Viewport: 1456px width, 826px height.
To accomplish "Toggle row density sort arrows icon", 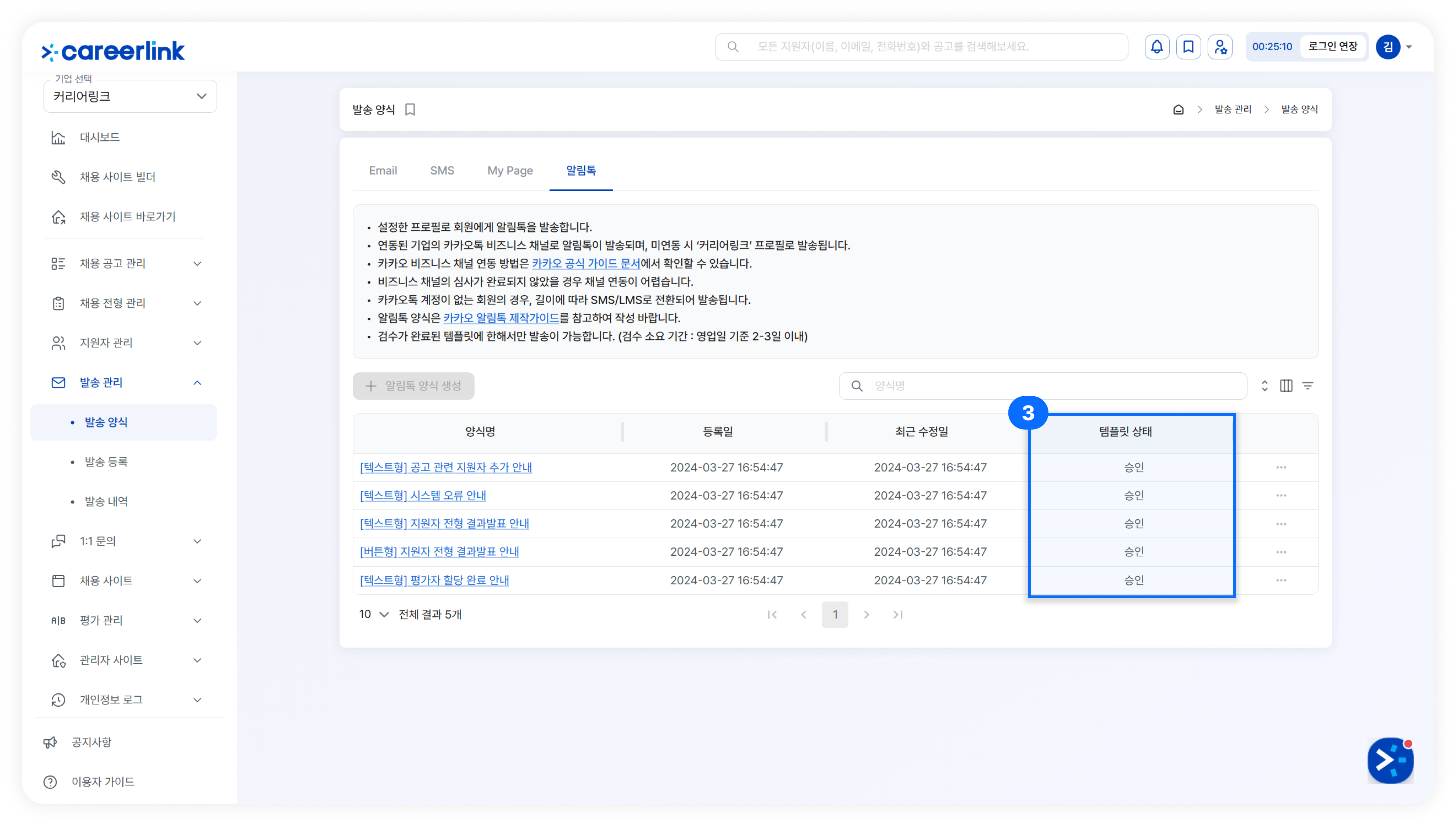I will point(1265,386).
